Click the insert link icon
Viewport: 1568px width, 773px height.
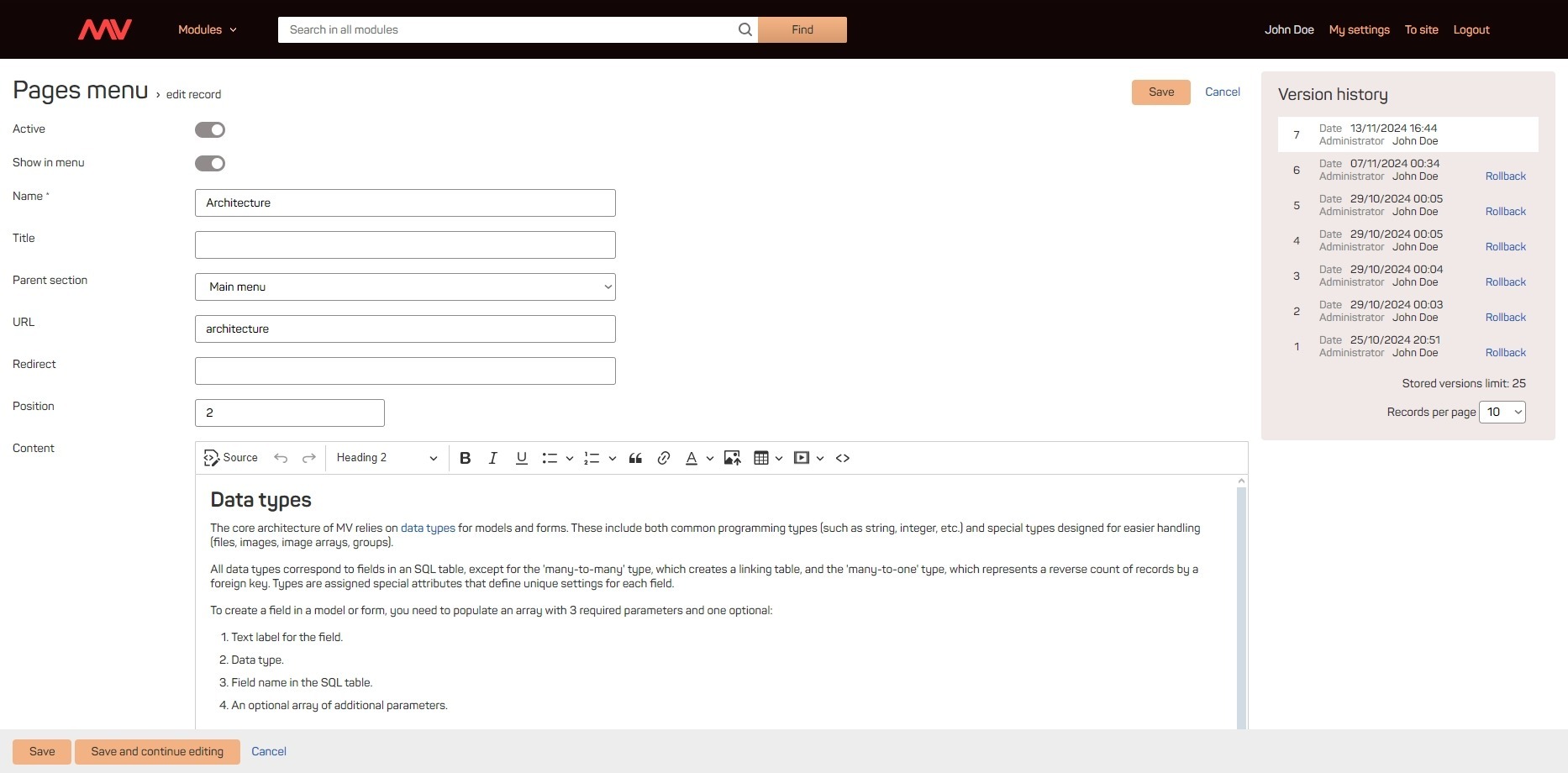663,458
